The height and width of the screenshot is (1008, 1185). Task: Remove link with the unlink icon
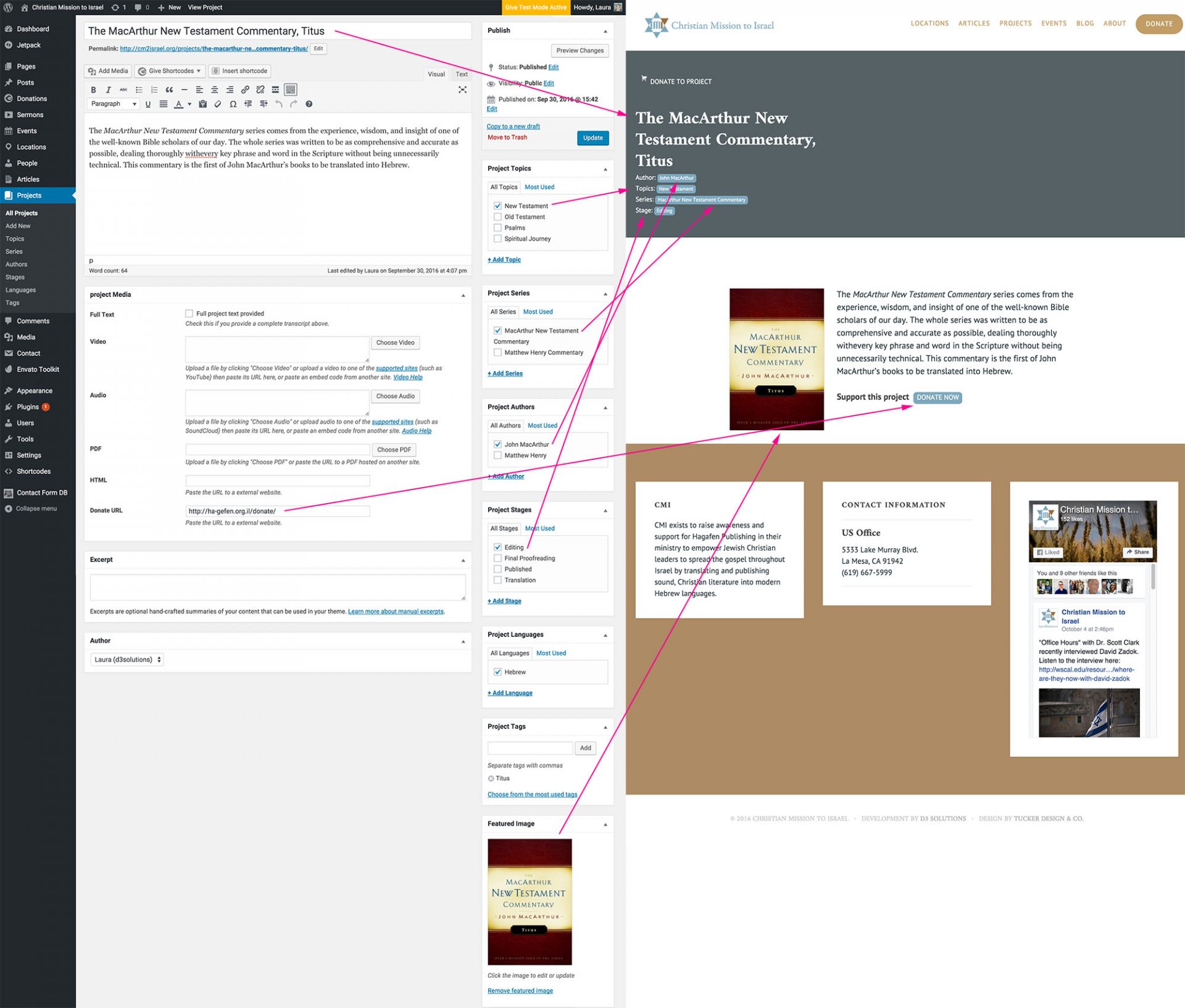(x=260, y=90)
